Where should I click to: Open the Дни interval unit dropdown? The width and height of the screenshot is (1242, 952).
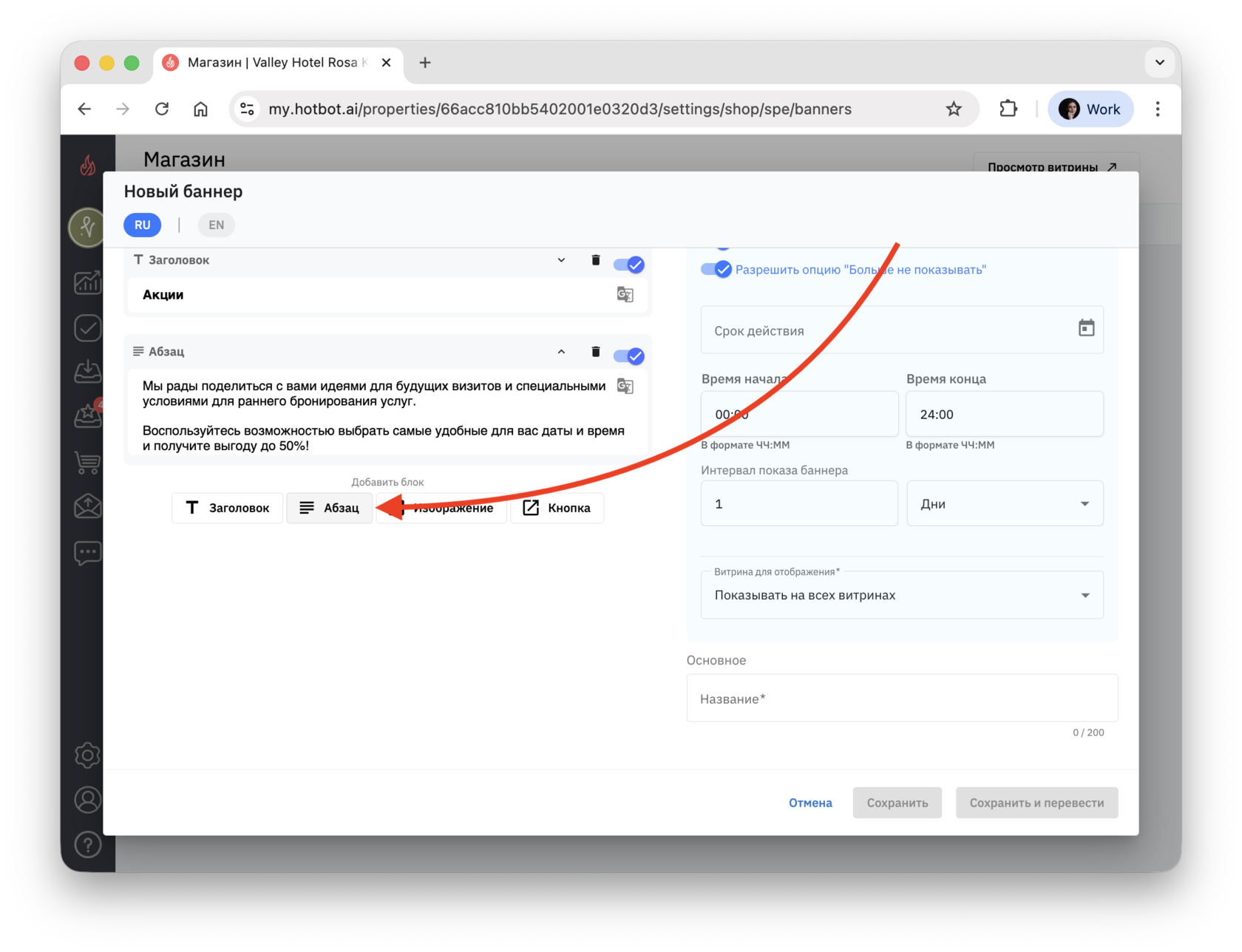[1005, 503]
